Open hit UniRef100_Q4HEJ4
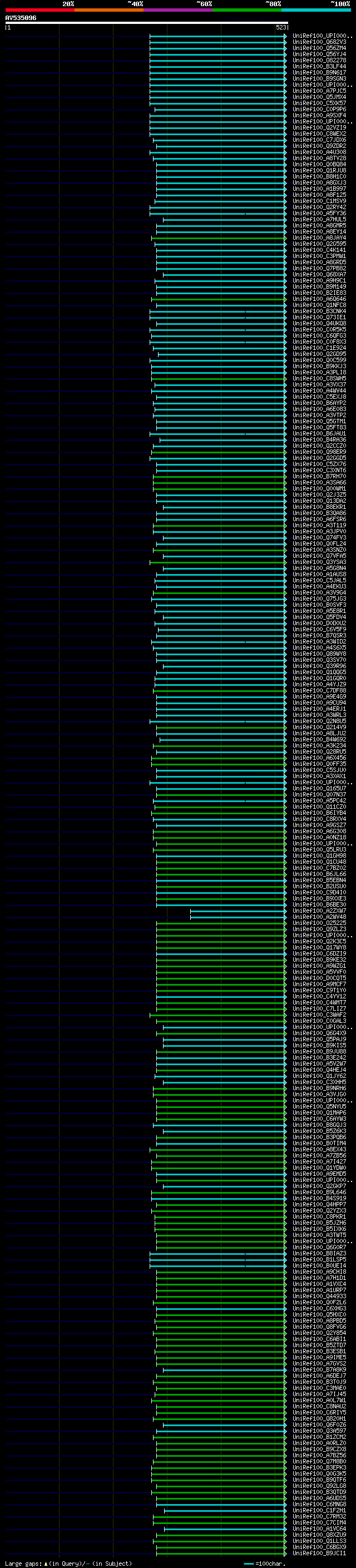The height and width of the screenshot is (1568, 356). 319,1070
